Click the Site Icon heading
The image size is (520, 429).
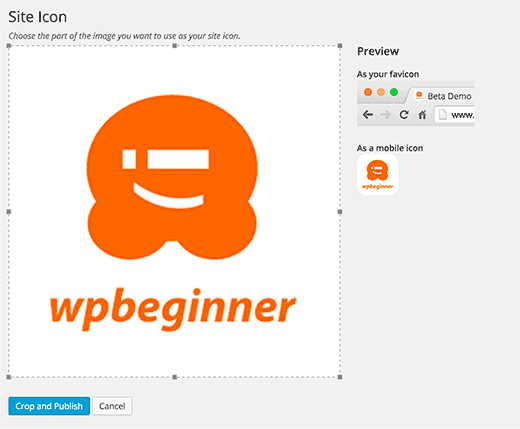[38, 17]
